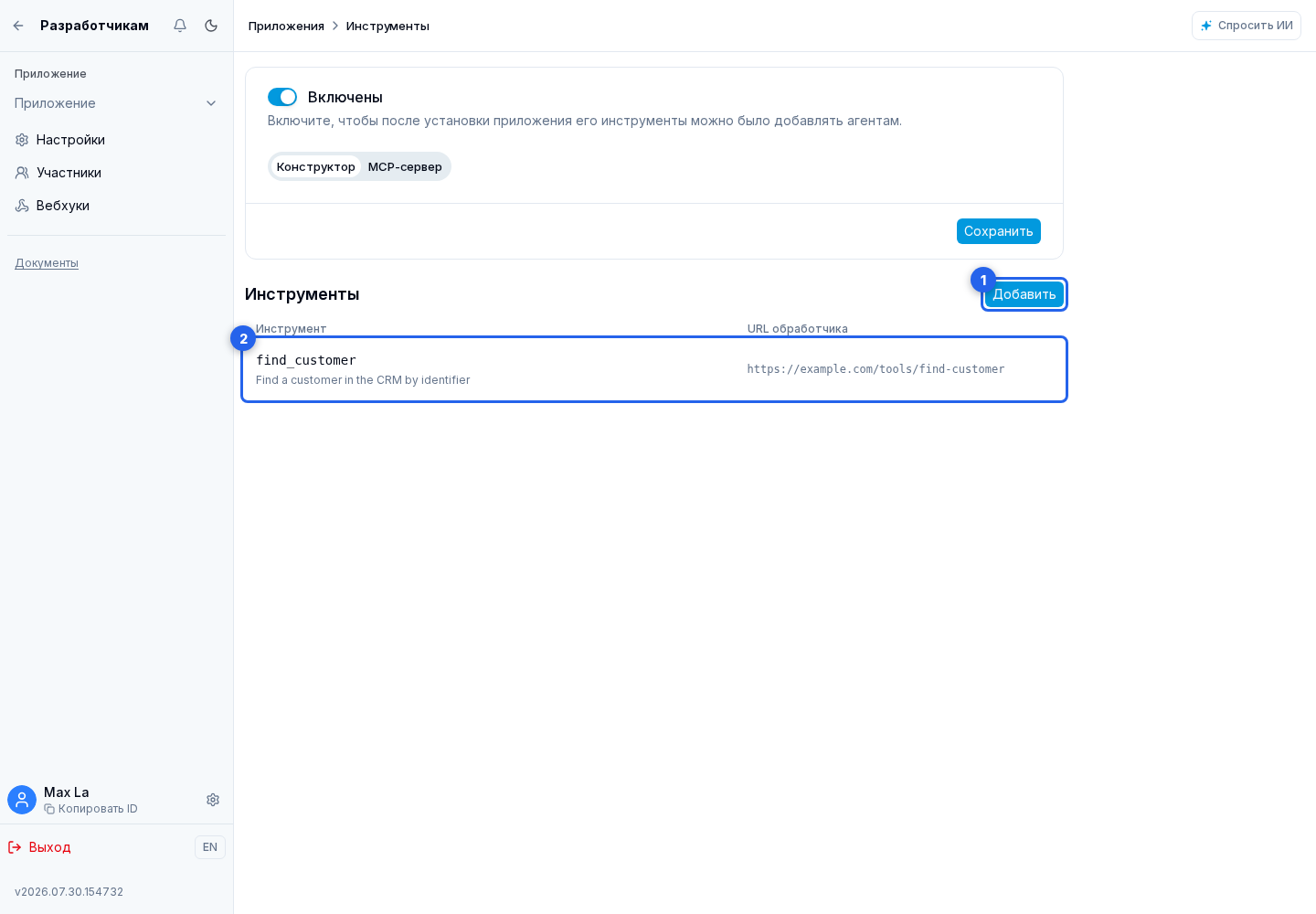This screenshot has height=914, width=1316.
Task: Click Добавить to add a tool
Action: (x=1024, y=294)
